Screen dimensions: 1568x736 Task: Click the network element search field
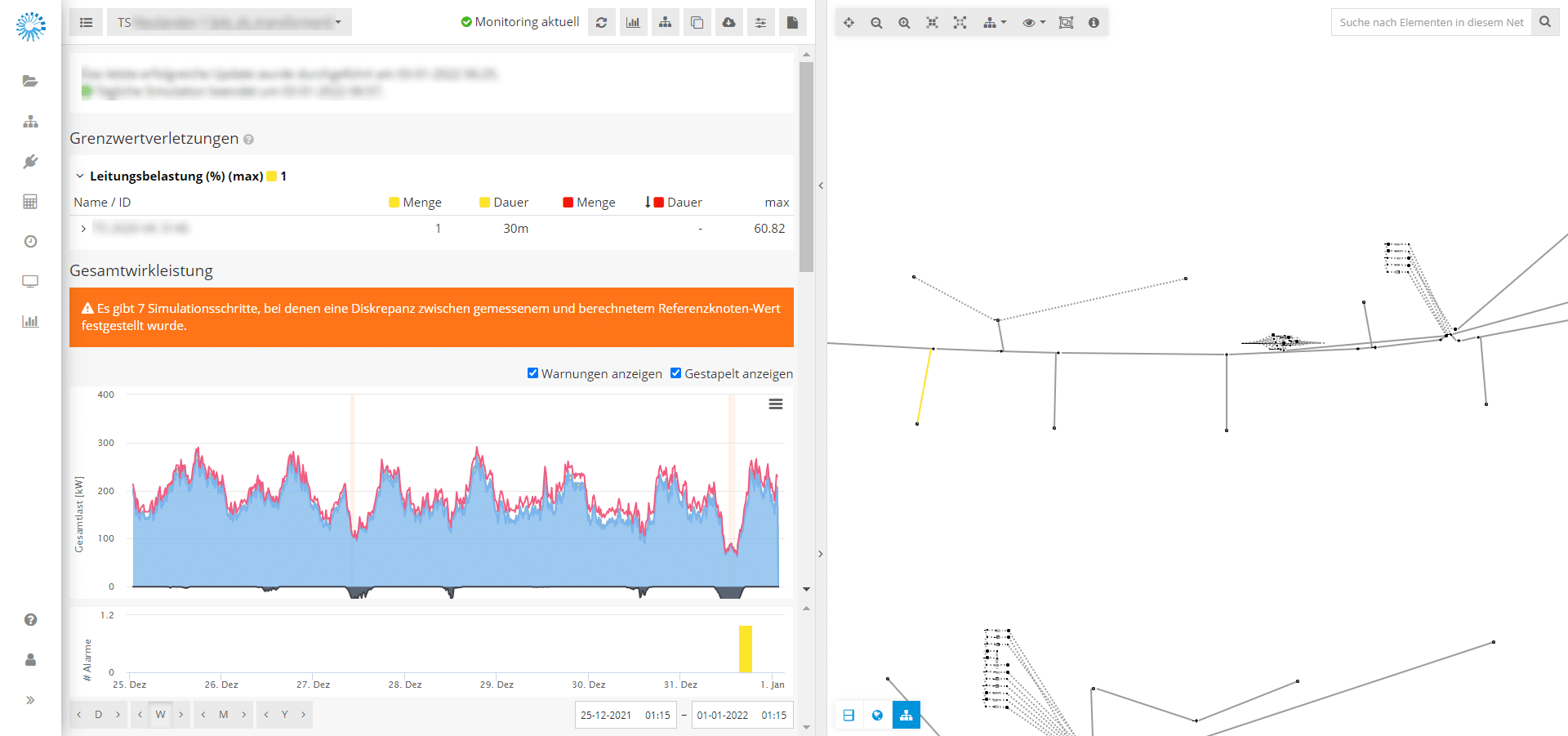1431,23
